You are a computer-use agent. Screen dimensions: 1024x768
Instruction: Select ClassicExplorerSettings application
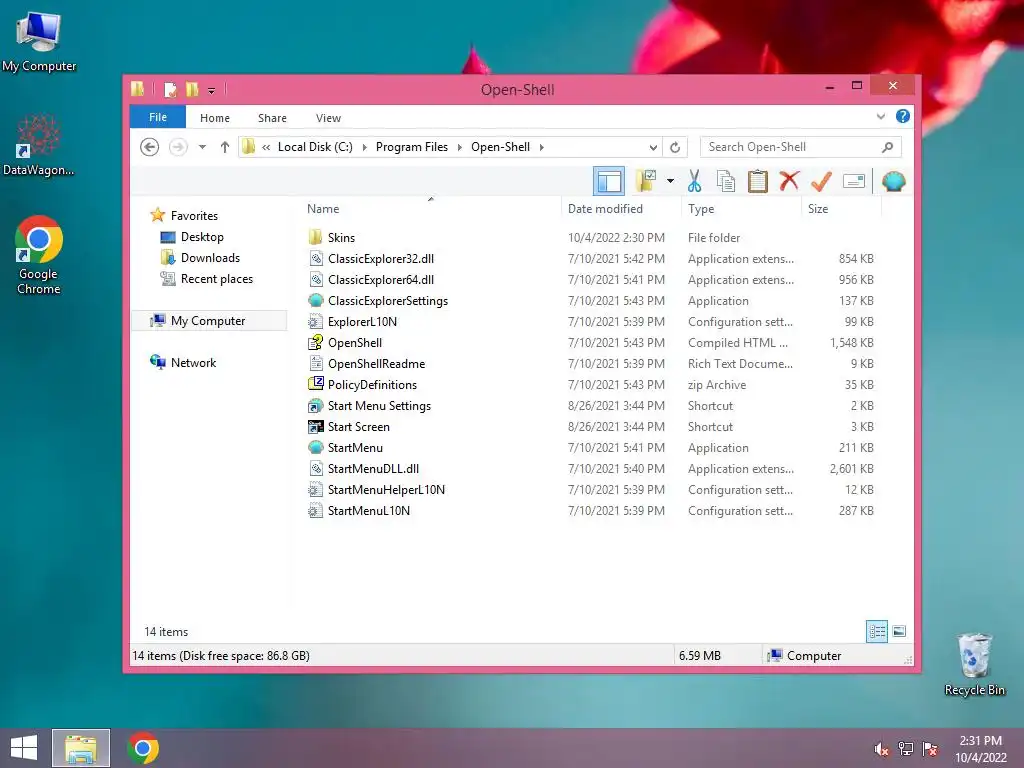[387, 300]
